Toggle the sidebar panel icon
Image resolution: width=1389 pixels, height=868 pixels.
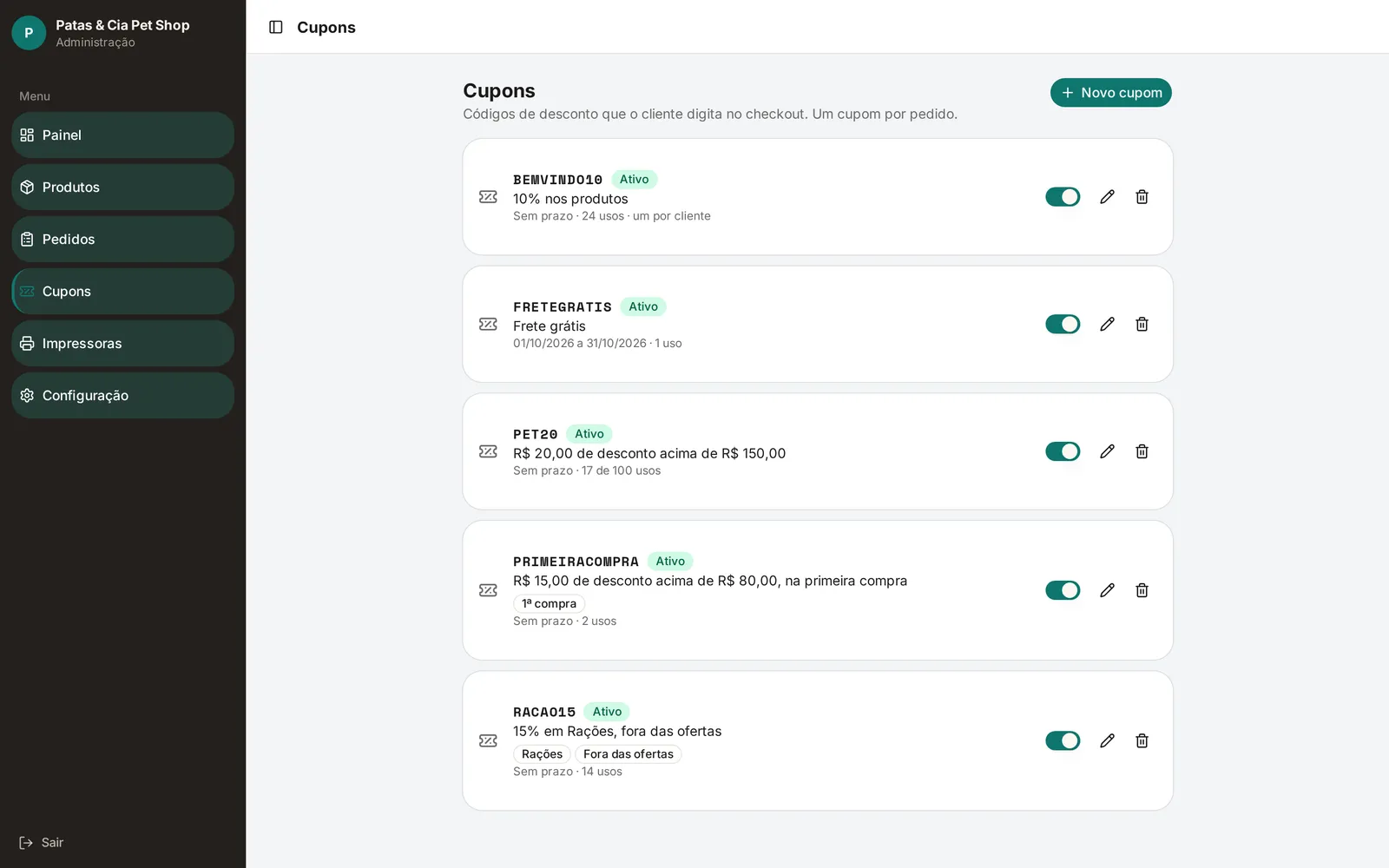pyautogui.click(x=276, y=27)
